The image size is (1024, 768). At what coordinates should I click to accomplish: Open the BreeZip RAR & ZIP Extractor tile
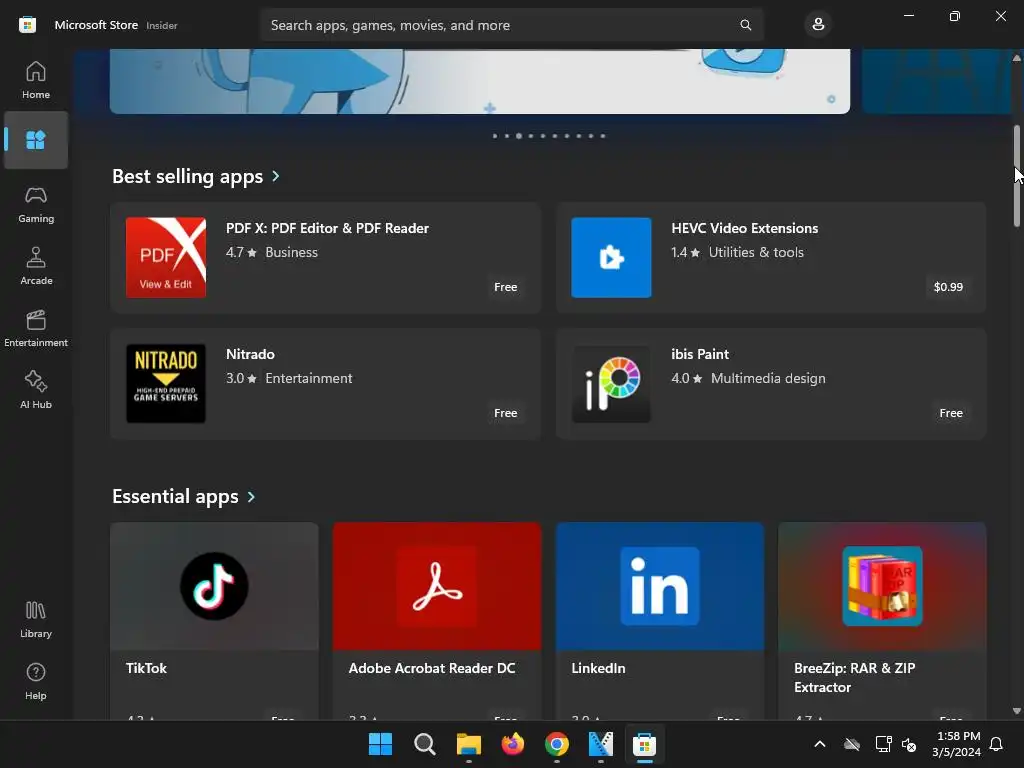click(882, 620)
